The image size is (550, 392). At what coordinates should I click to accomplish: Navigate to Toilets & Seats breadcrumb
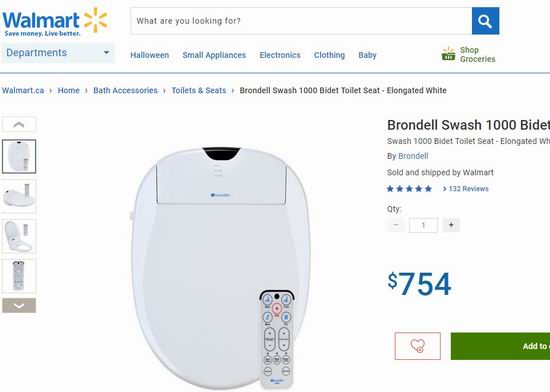point(199,90)
